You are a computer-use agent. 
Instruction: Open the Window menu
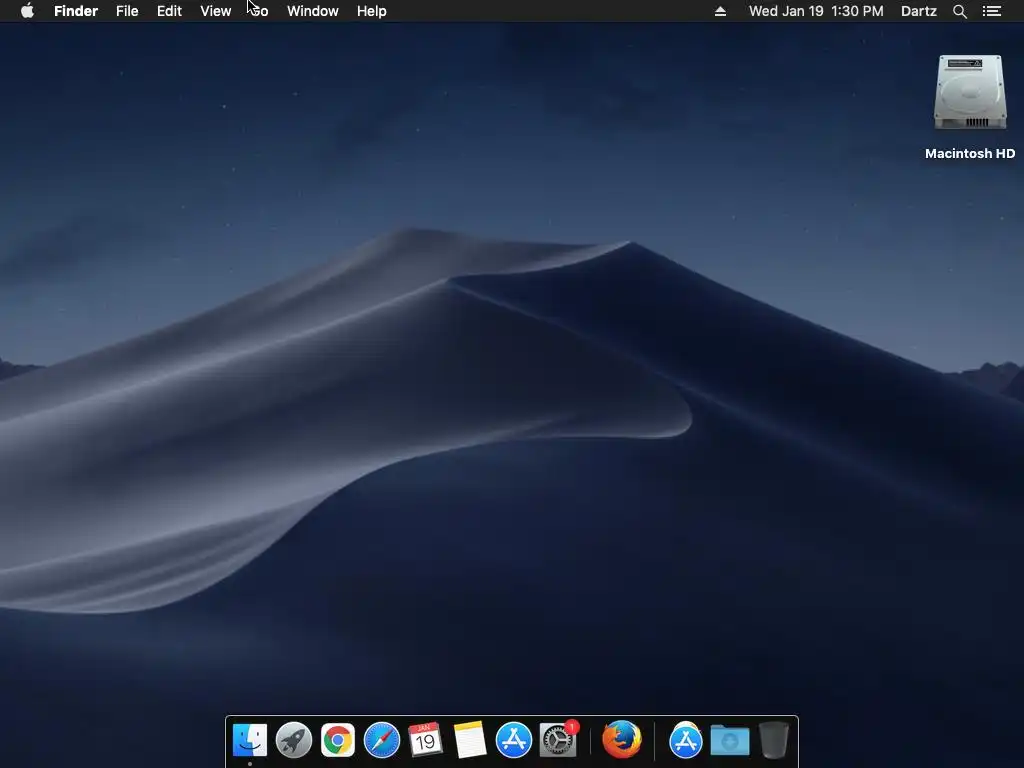click(x=313, y=11)
